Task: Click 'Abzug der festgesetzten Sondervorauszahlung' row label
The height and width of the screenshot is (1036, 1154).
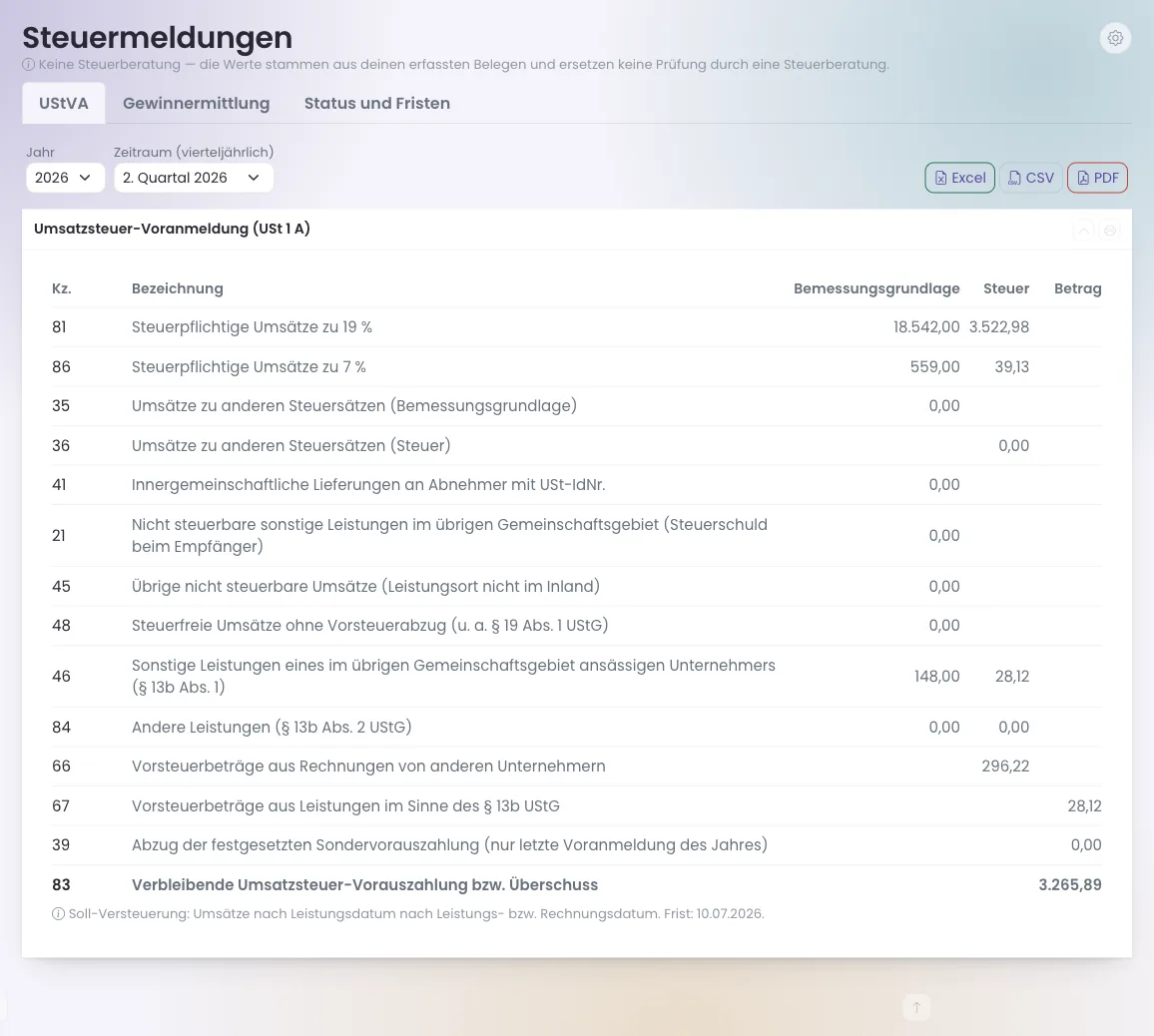Action: click(x=449, y=845)
